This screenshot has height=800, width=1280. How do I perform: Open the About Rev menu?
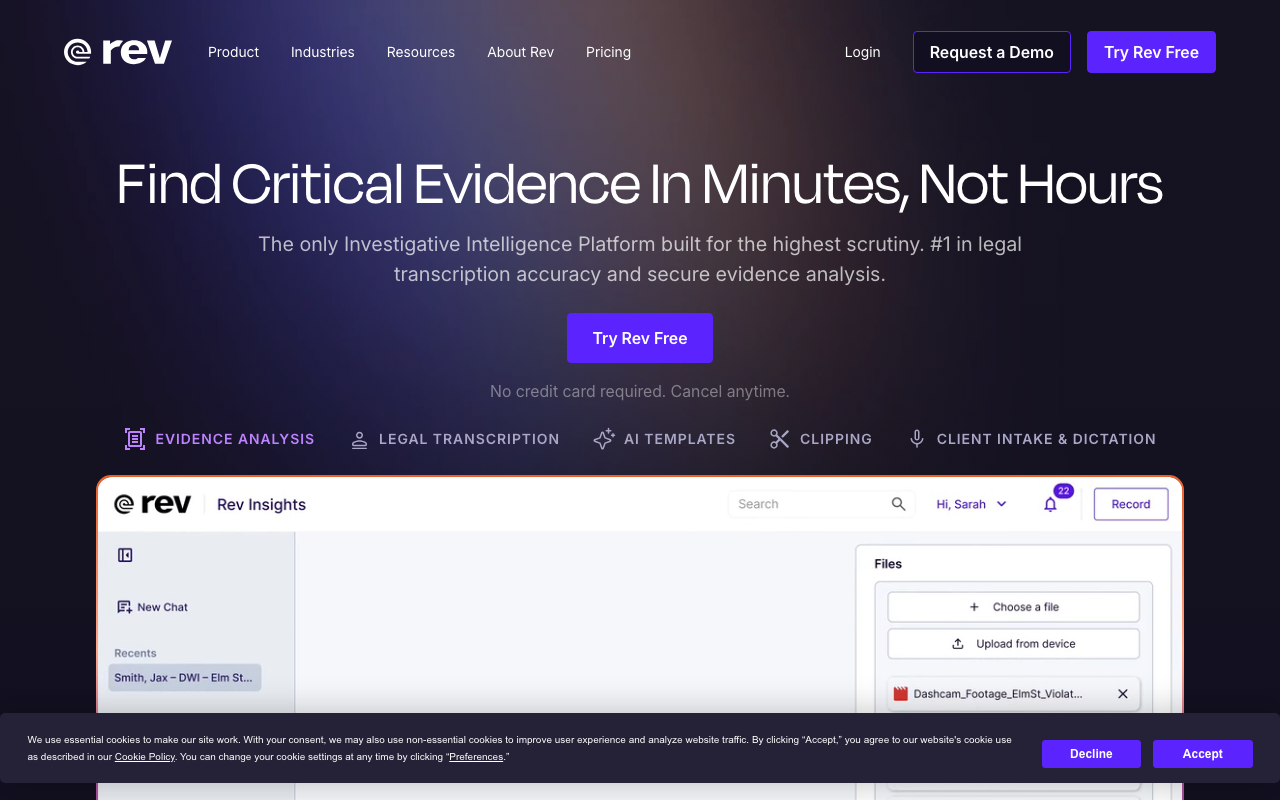pos(520,52)
